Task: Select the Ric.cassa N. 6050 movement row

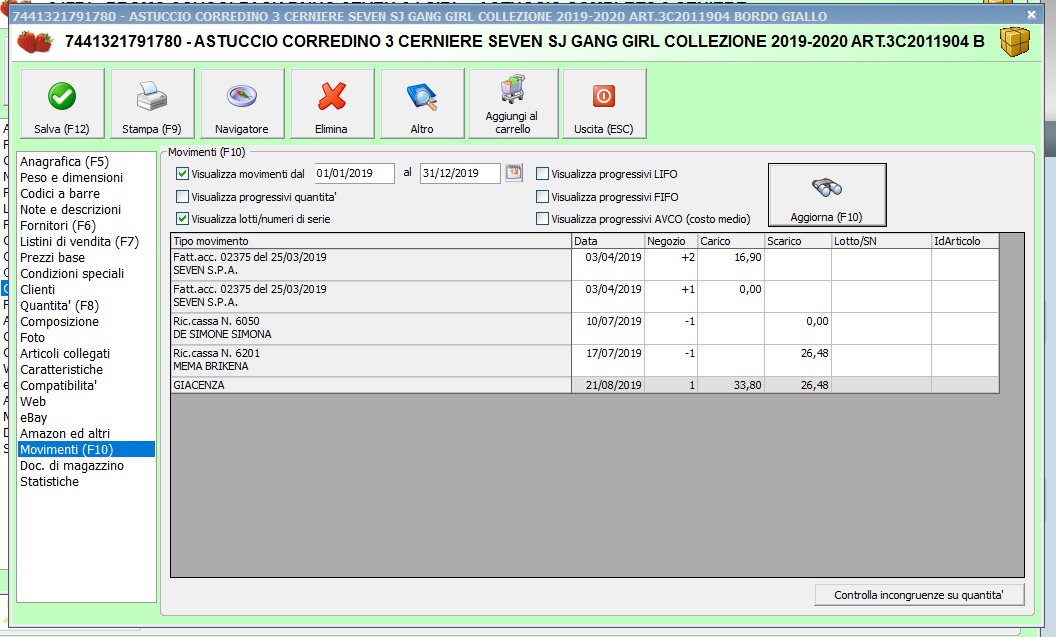Action: click(585, 329)
